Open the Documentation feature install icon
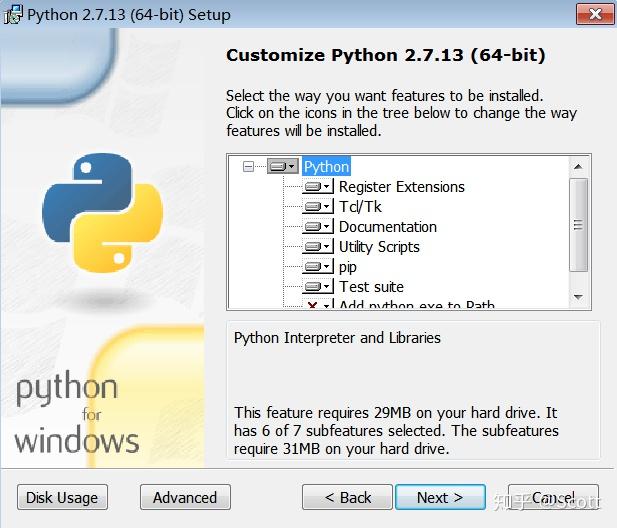 point(318,227)
